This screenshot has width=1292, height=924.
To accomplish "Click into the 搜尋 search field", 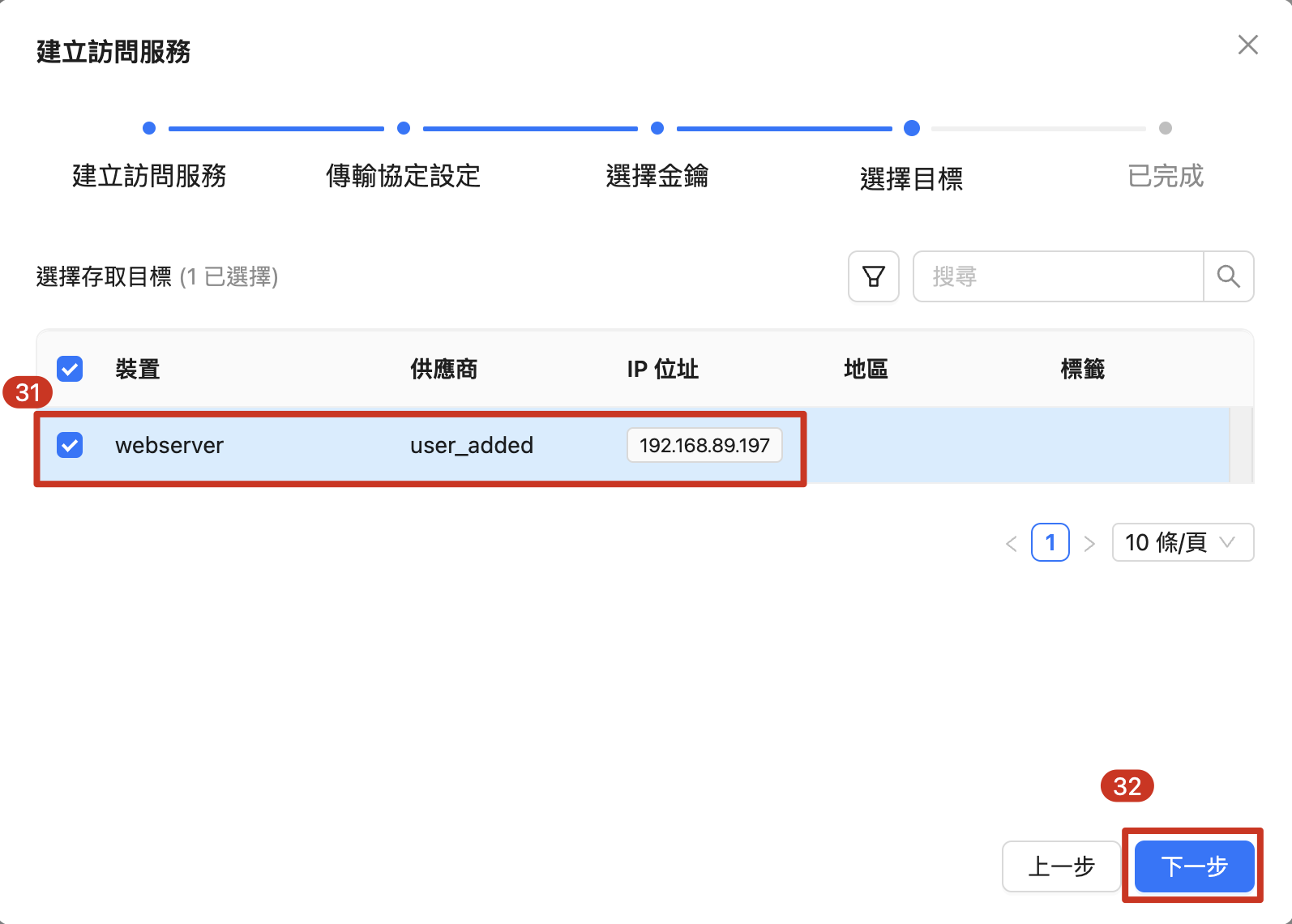I will (1058, 276).
